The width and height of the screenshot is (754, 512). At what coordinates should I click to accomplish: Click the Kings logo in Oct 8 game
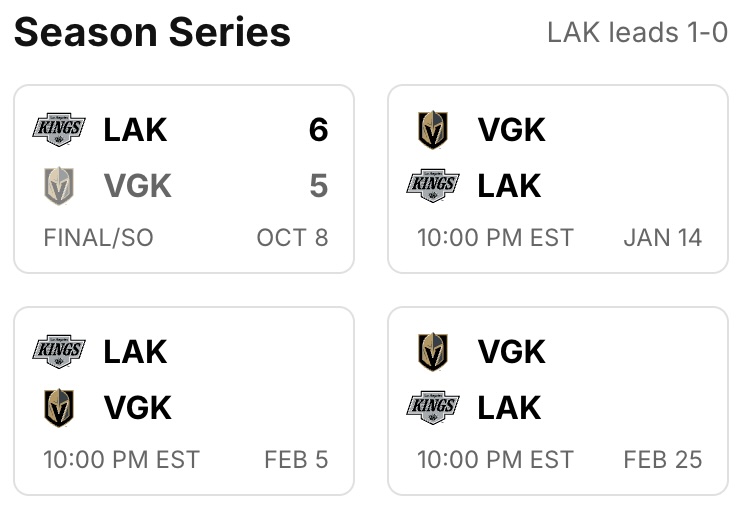(x=59, y=130)
